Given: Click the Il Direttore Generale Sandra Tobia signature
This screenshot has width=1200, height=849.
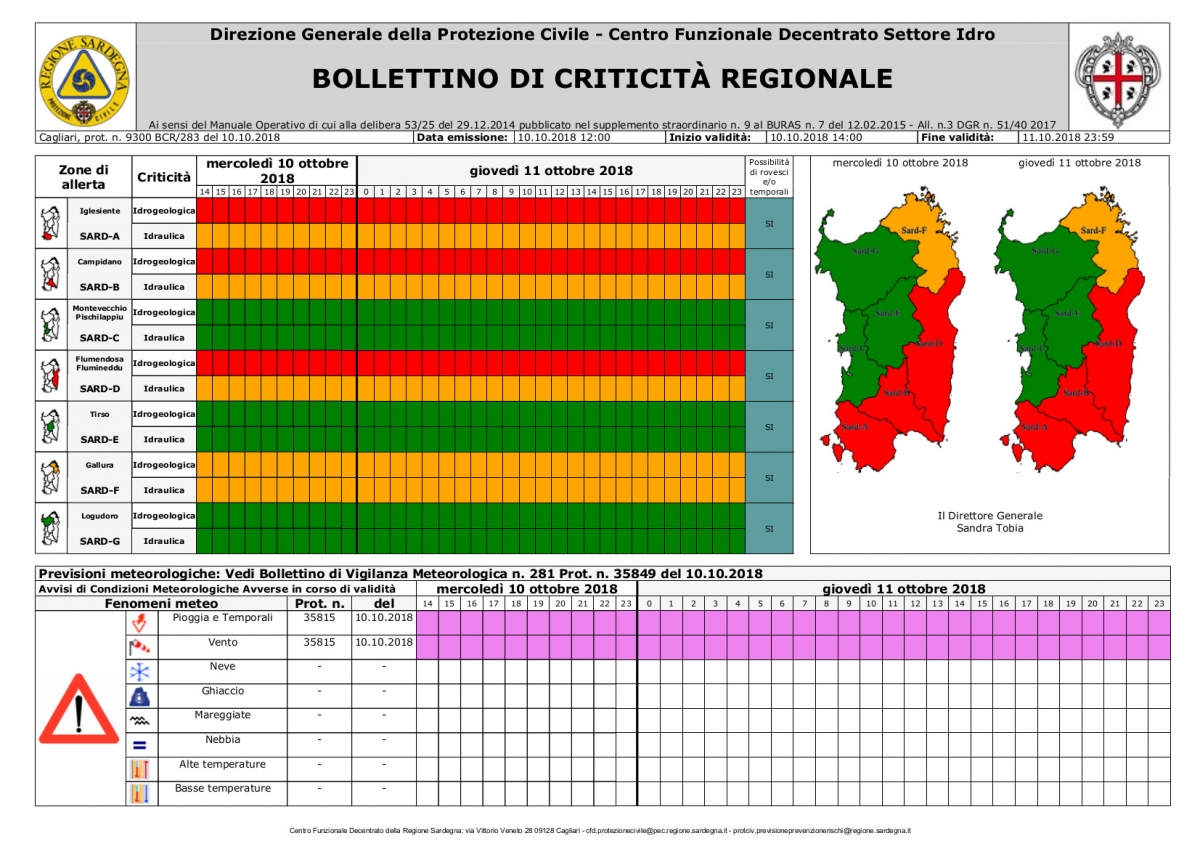Looking at the screenshot, I should coord(989,522).
